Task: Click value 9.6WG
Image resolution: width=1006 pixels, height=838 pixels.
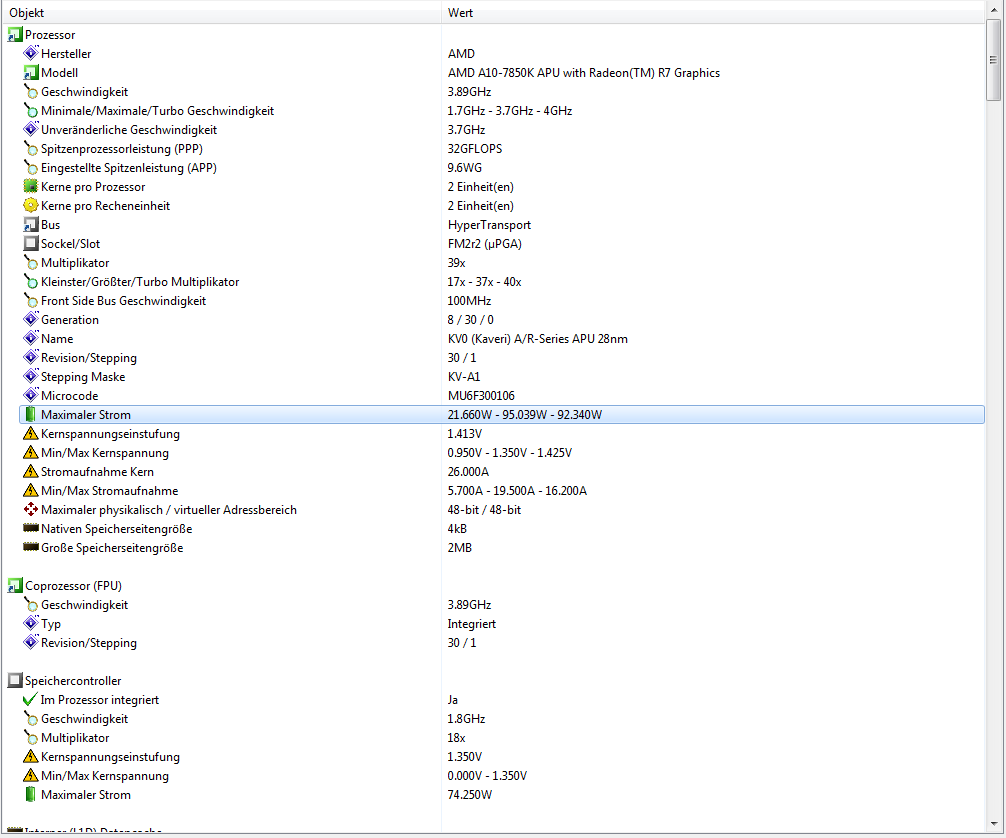Action: pyautogui.click(x=465, y=167)
